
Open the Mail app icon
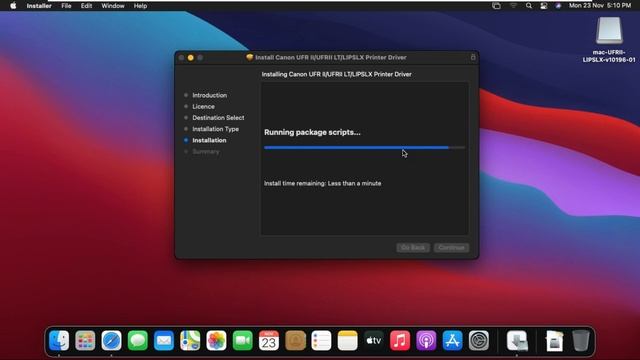pos(164,340)
